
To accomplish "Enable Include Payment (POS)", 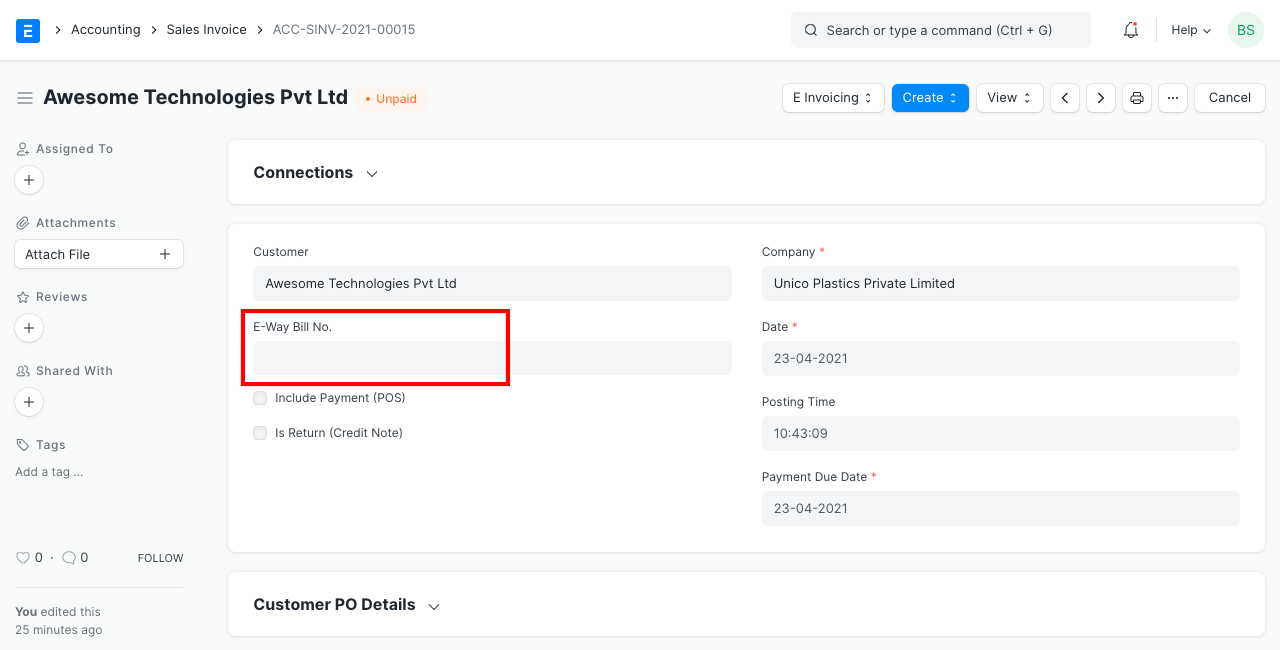I will [260, 397].
